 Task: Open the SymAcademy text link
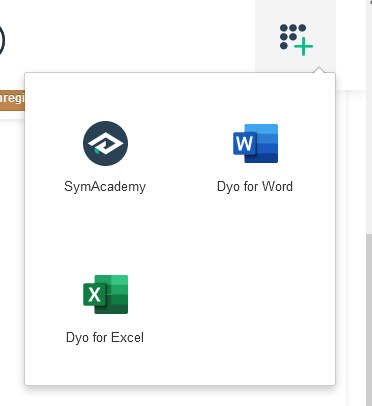point(105,187)
